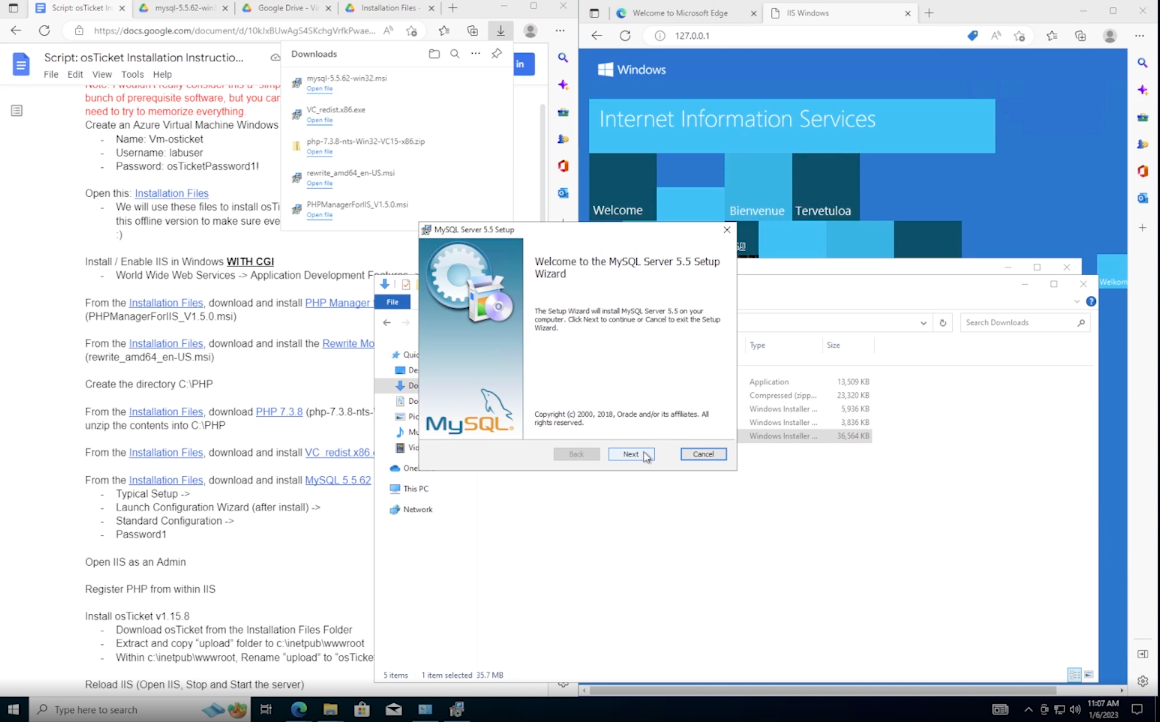
Task: Click search icon in Downloads panel
Action: point(455,54)
